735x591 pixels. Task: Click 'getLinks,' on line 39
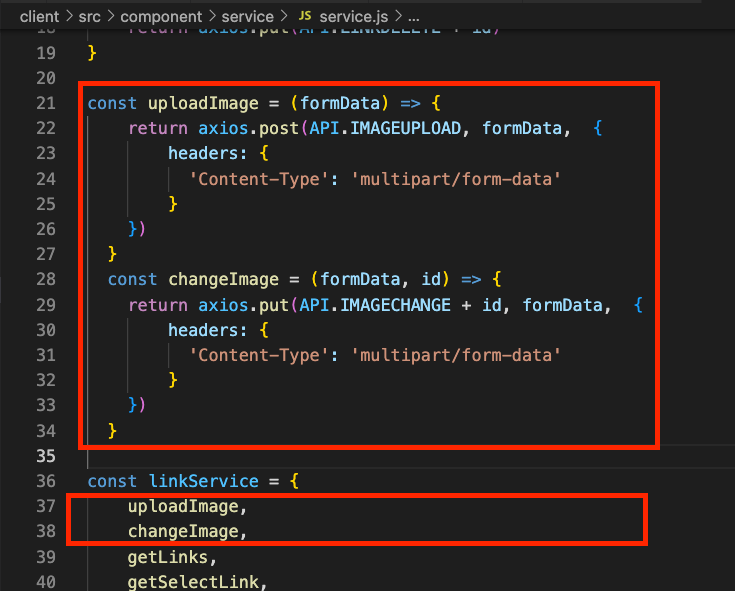[x=172, y=557]
